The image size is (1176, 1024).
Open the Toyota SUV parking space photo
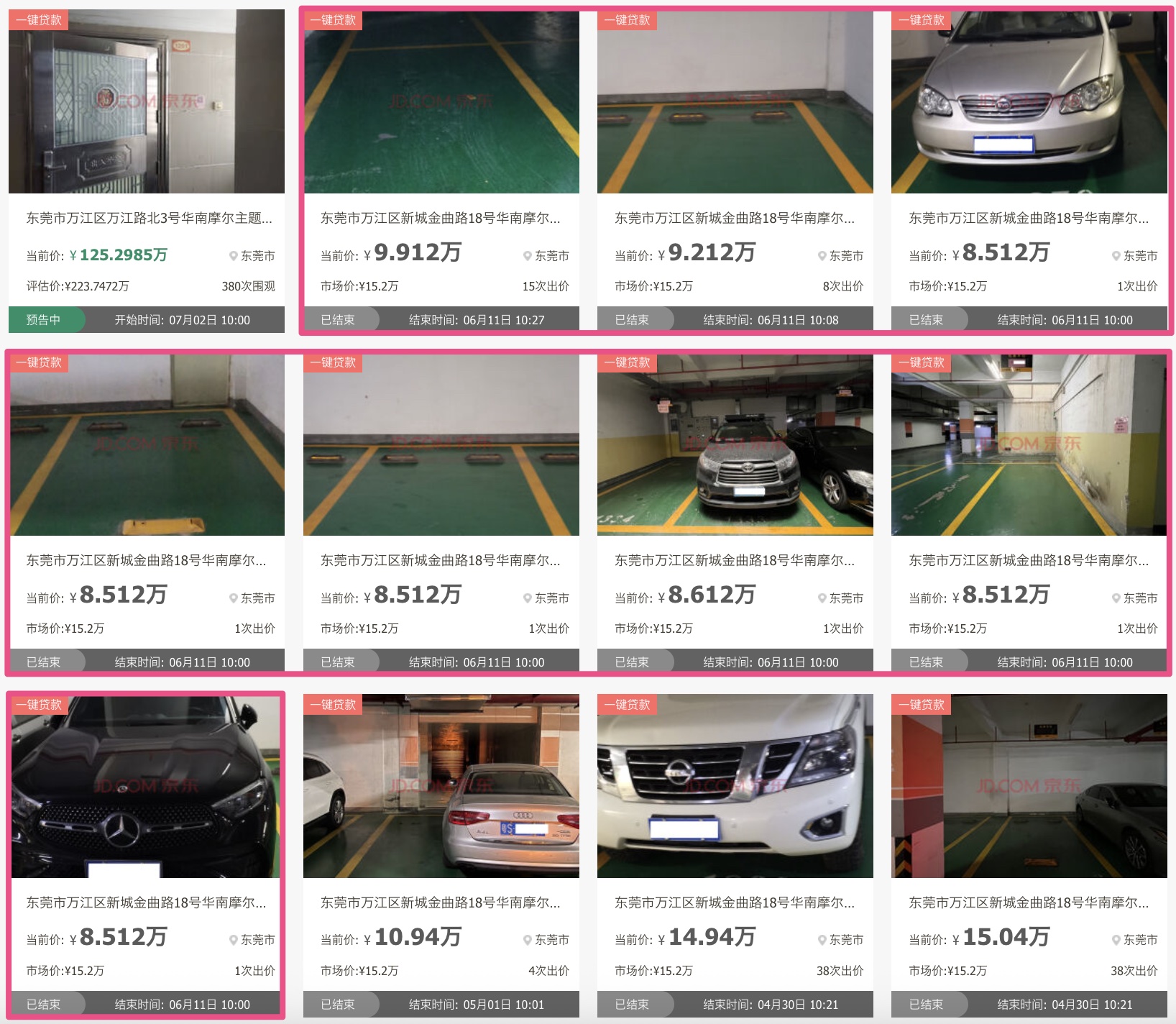point(735,444)
